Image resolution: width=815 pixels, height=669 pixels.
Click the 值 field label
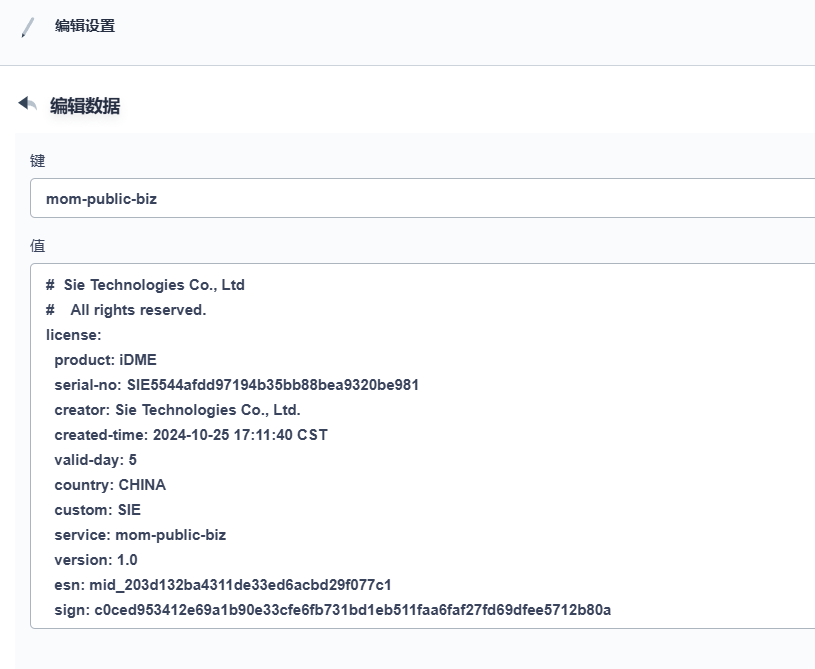click(x=37, y=245)
